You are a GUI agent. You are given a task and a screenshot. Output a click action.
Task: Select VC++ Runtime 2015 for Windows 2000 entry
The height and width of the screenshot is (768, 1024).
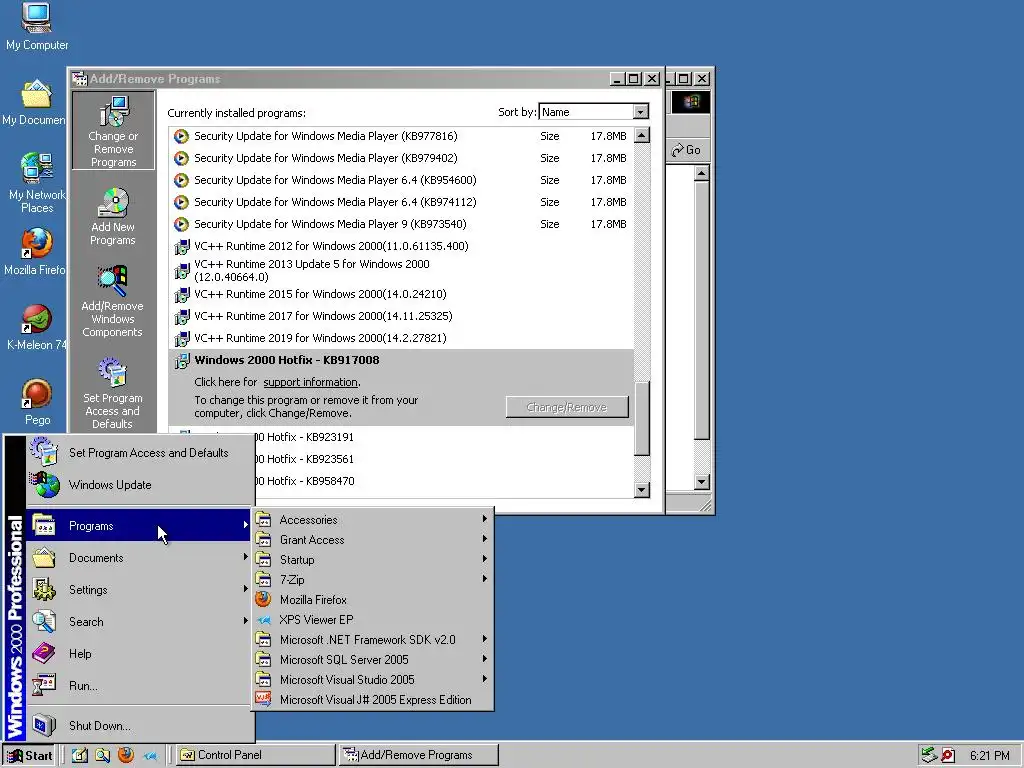click(401, 295)
